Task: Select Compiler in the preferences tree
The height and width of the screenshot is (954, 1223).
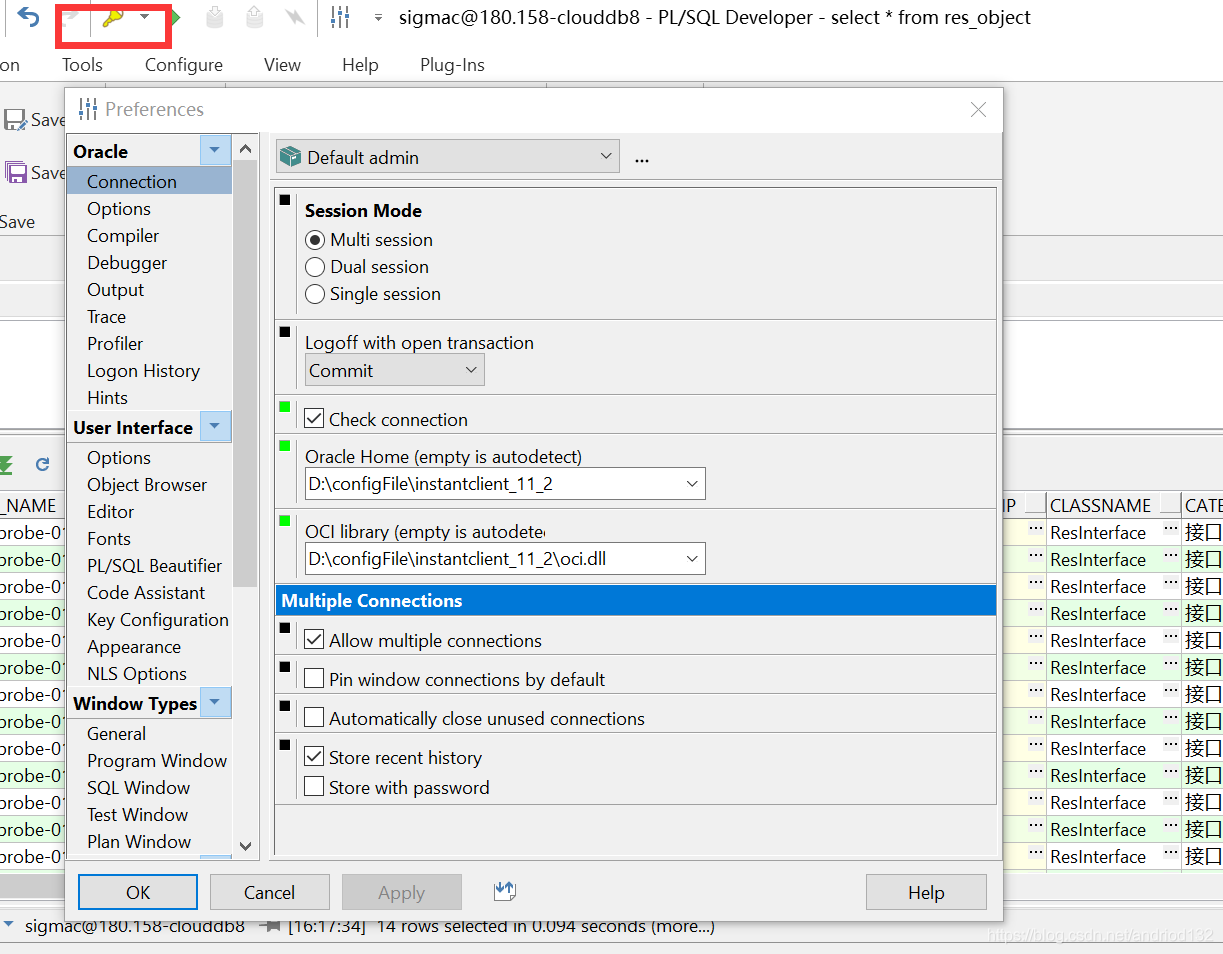Action: (x=123, y=236)
